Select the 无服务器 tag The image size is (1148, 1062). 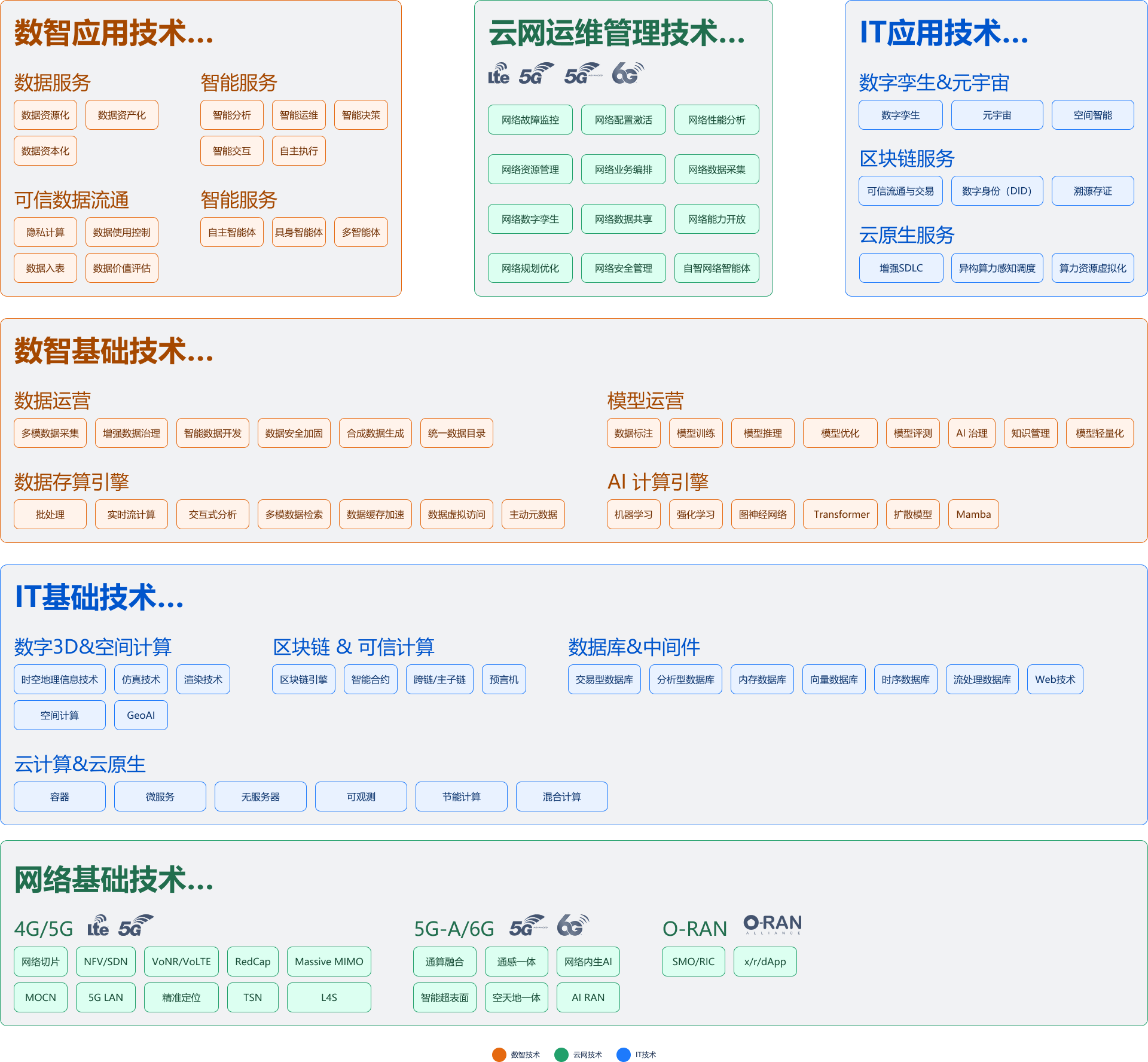[x=260, y=797]
